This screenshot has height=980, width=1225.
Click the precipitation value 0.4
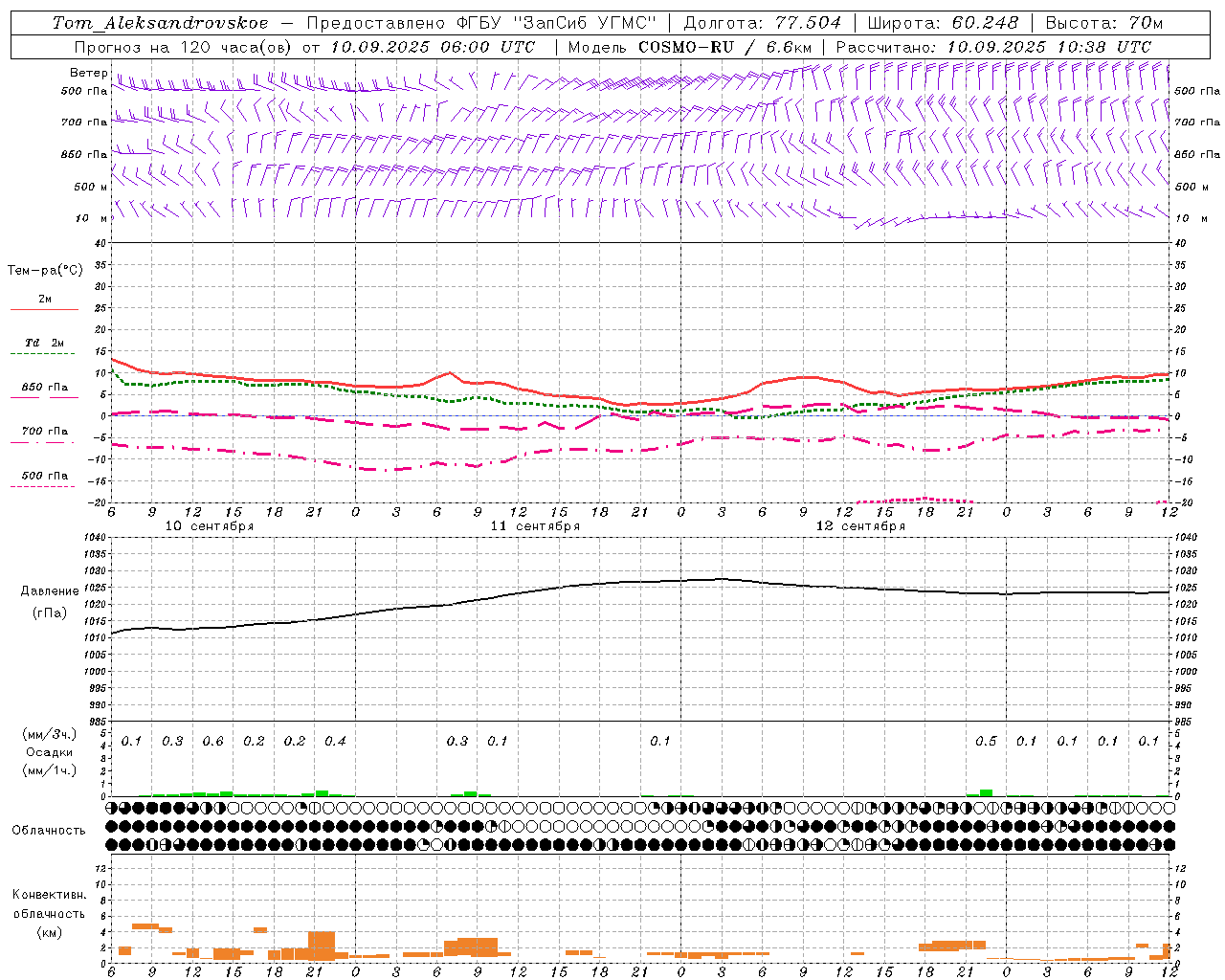coord(335,742)
